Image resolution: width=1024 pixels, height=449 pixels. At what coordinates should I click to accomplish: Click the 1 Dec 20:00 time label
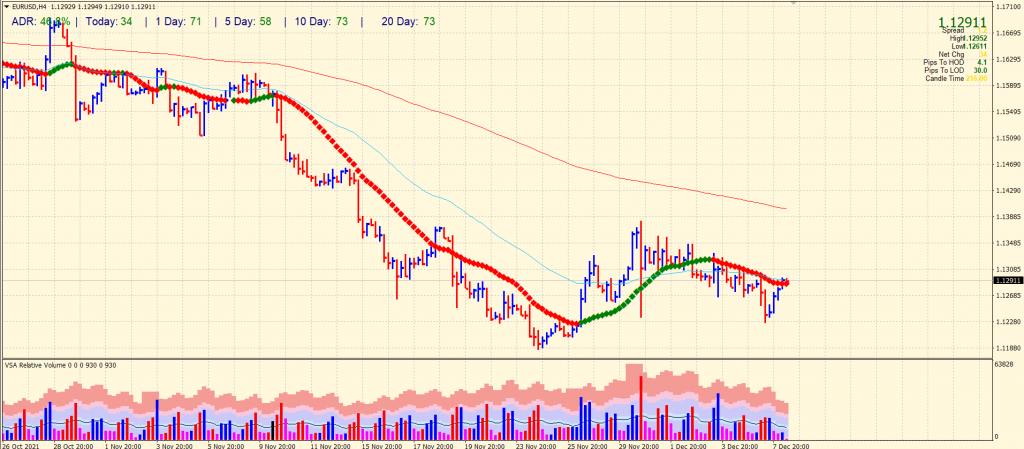pos(689,445)
